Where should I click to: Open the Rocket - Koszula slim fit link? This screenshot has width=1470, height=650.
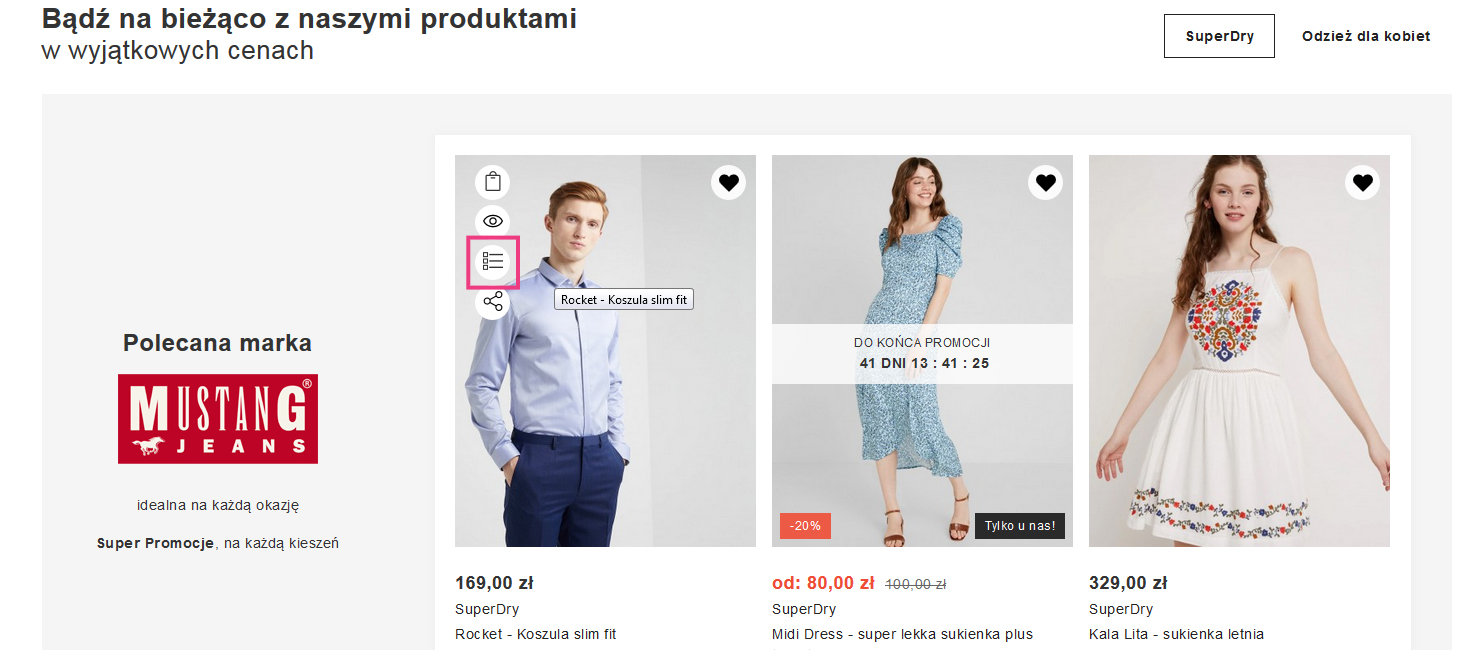tap(535, 634)
